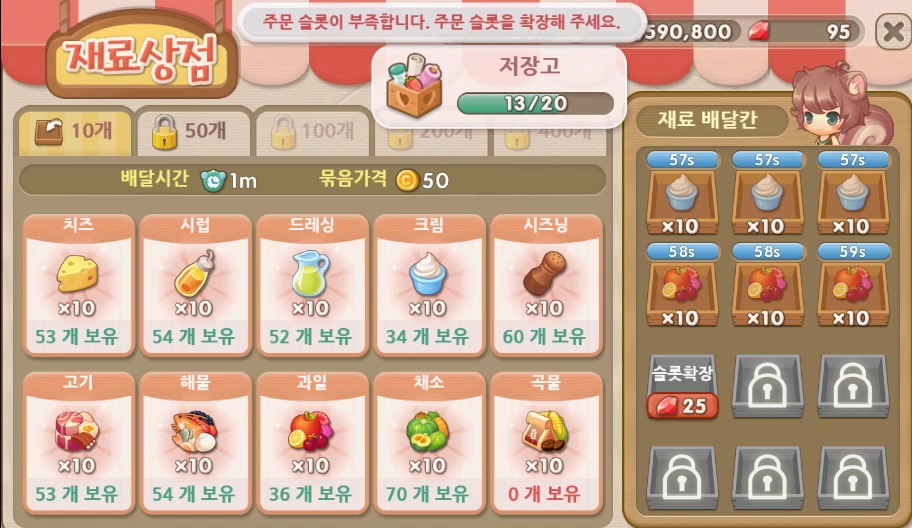Expand slots with 슬롯확장 for 25 gems

[682, 387]
